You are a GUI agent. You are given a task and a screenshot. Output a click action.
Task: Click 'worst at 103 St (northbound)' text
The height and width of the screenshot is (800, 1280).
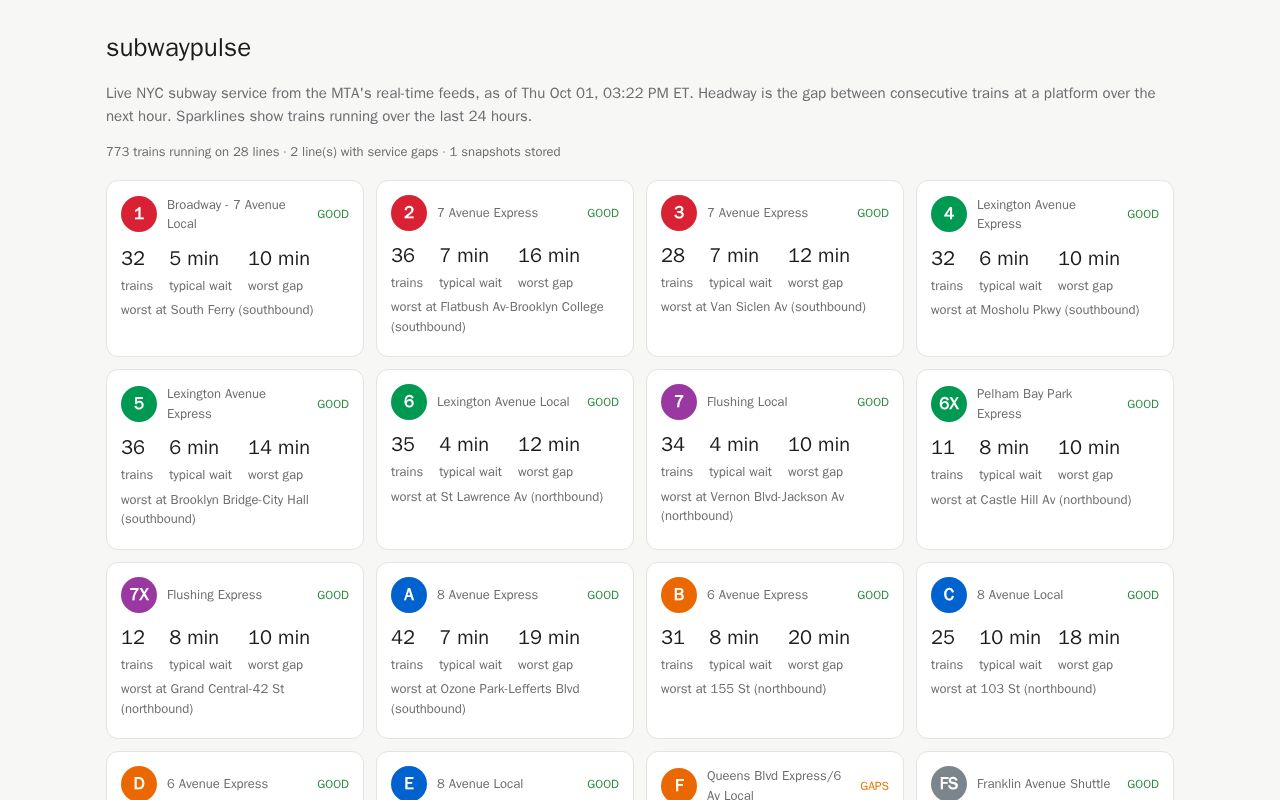click(x=1013, y=689)
